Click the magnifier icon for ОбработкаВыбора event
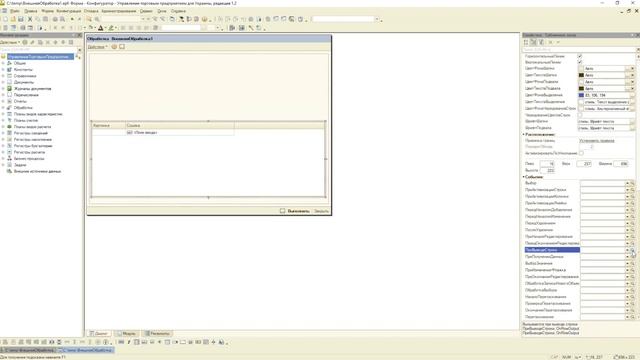 tap(633, 290)
